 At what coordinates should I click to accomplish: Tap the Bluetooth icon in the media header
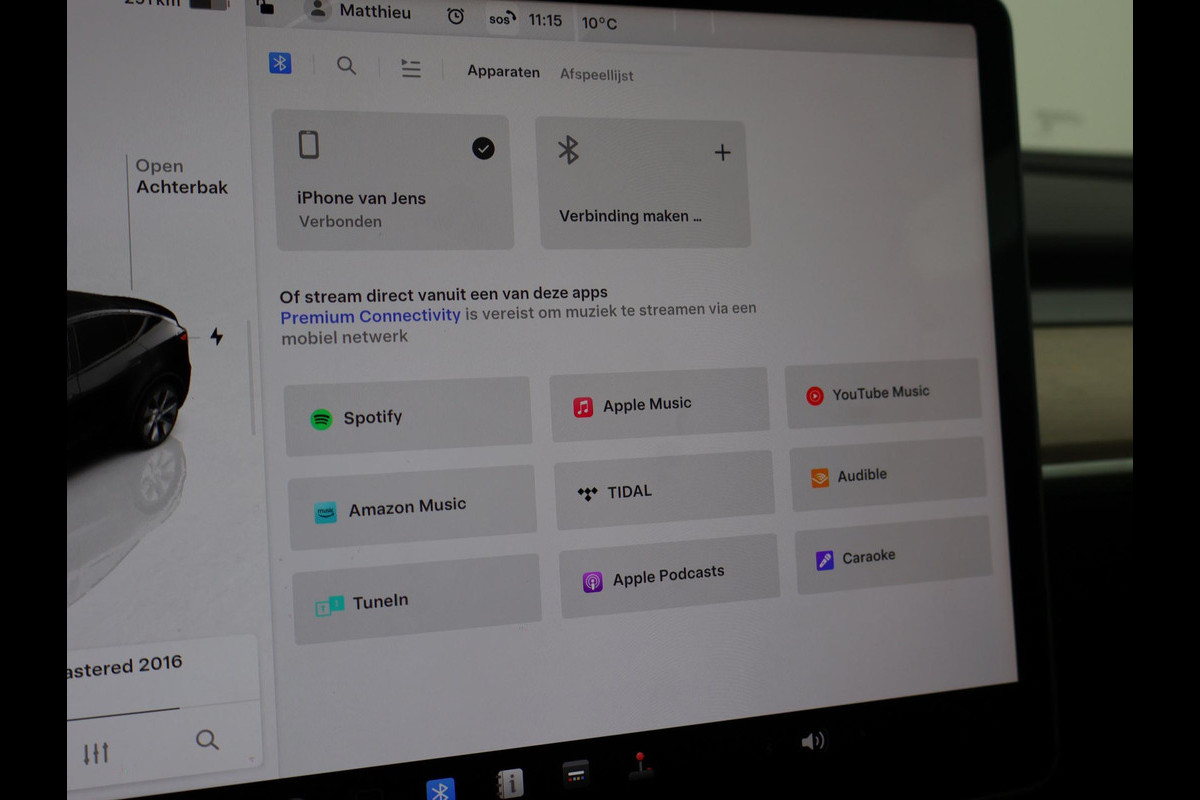pos(280,64)
